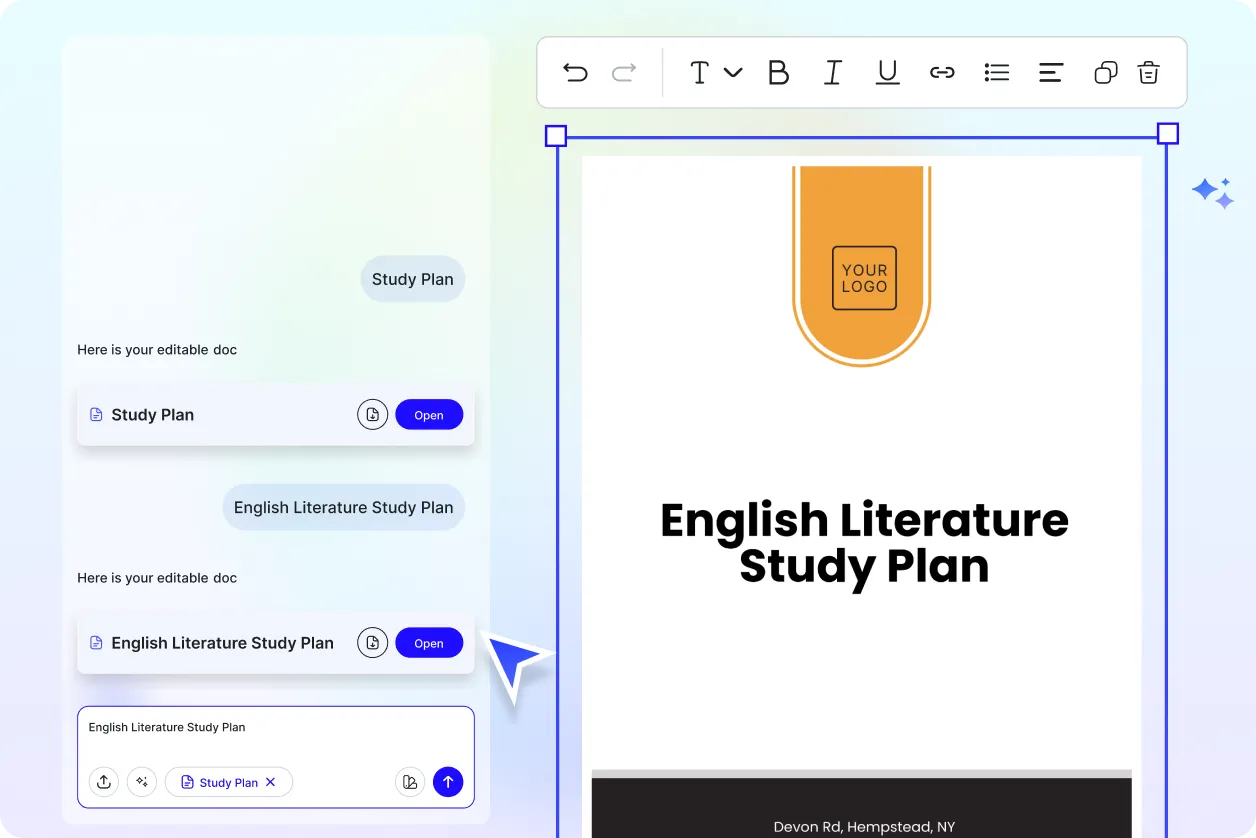Image resolution: width=1256 pixels, height=838 pixels.
Task: Apply bulleted list formatting
Action: [x=997, y=72]
